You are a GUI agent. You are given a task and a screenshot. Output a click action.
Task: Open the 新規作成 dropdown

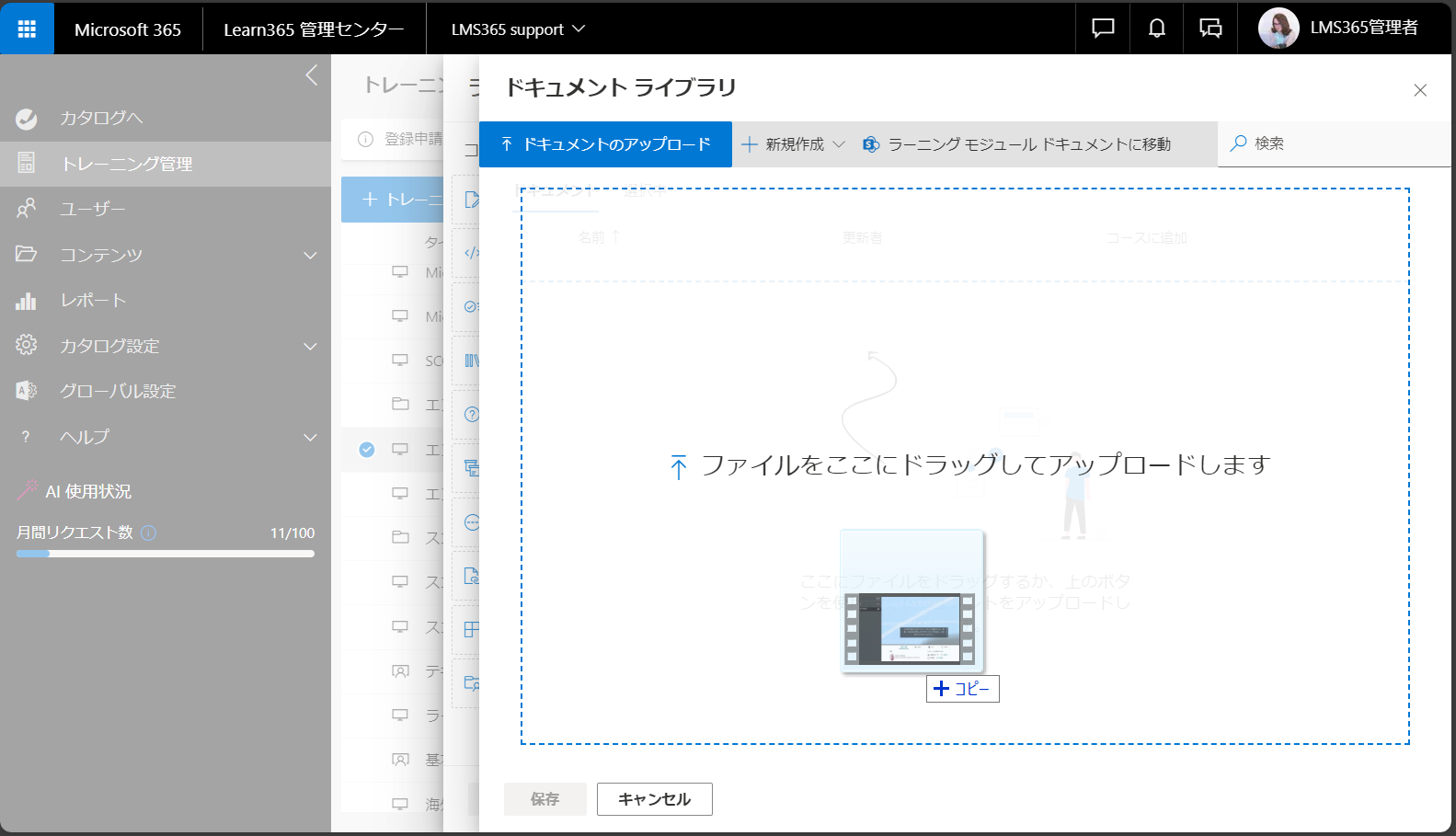coord(793,144)
